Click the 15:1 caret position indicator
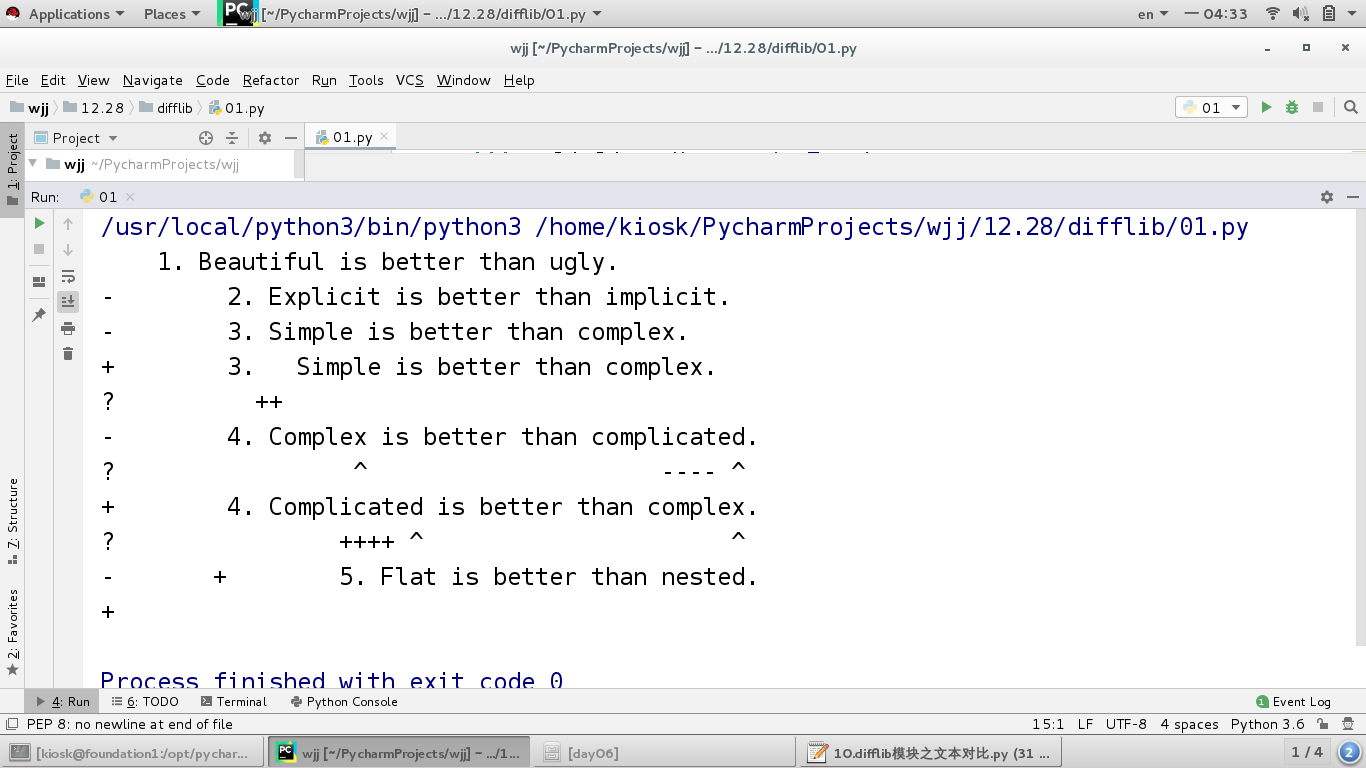This screenshot has height=768, width=1366. (1048, 724)
